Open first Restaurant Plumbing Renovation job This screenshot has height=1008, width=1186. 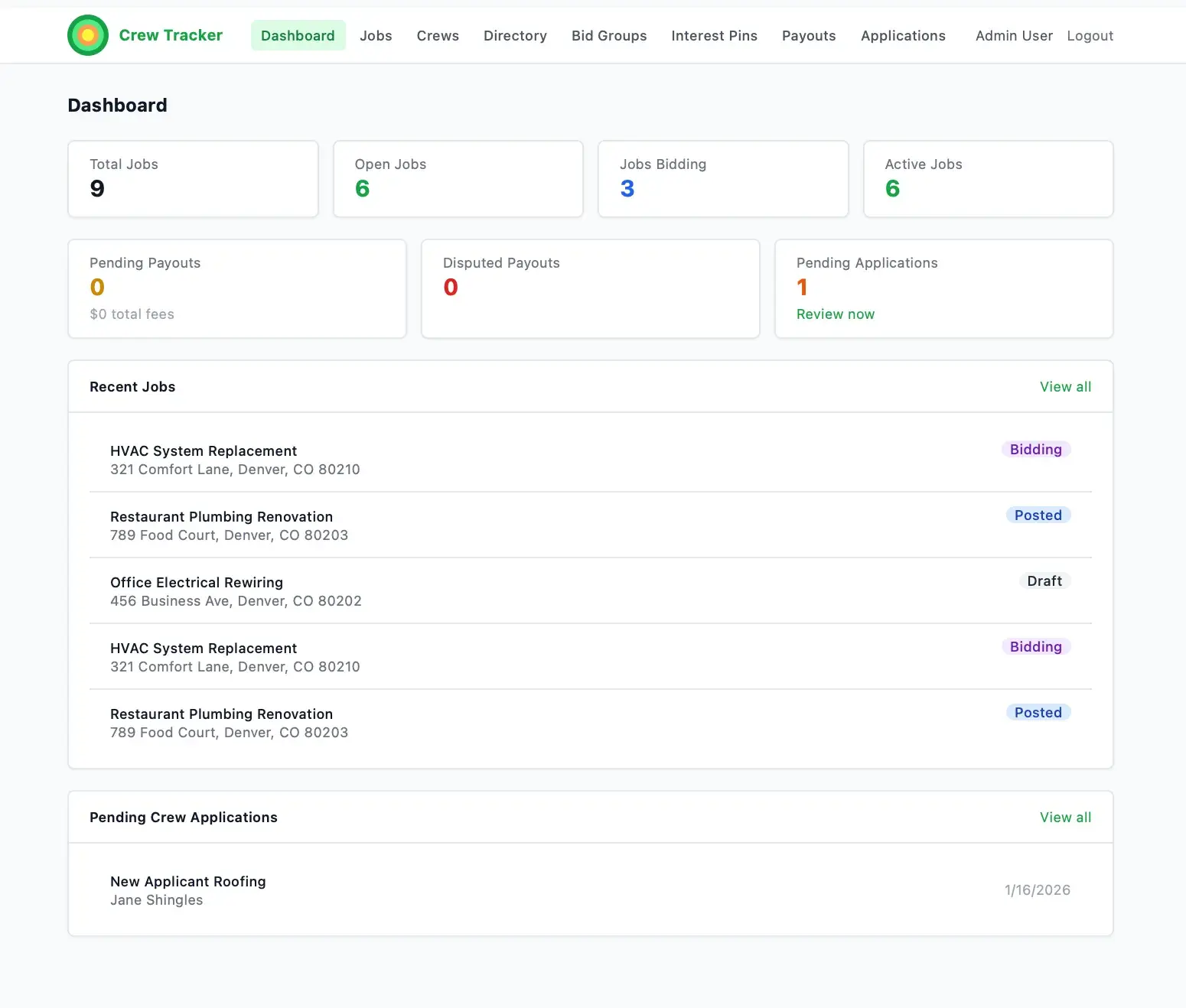[x=591, y=525]
